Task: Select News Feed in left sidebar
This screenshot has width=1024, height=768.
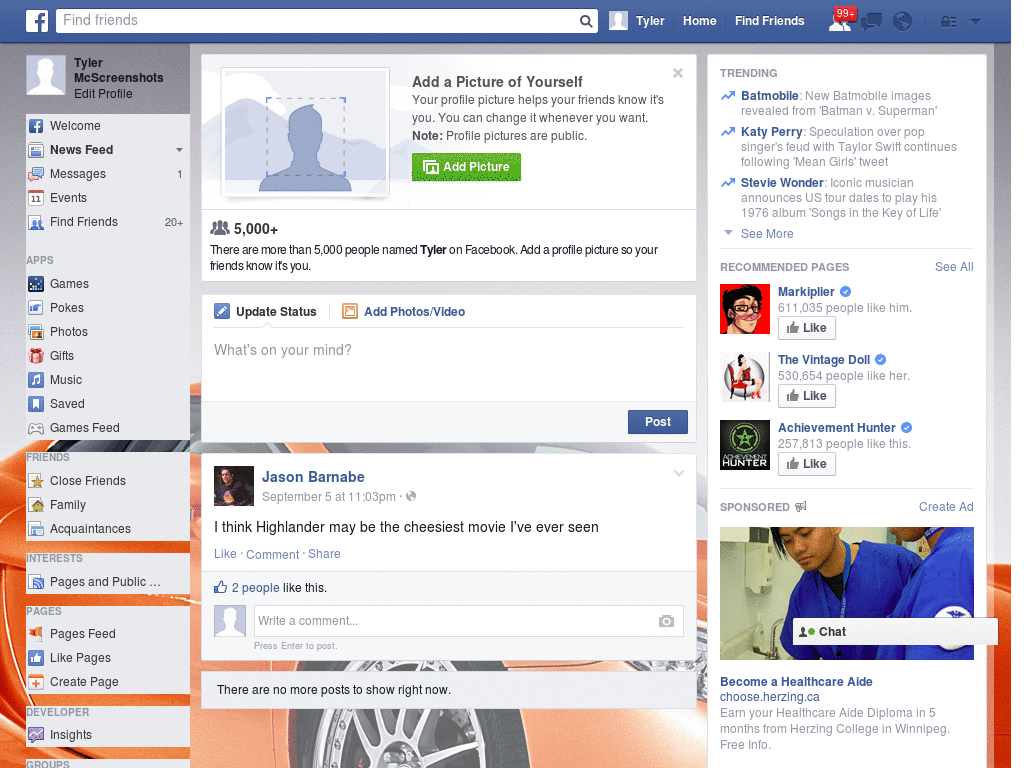Action: [82, 150]
